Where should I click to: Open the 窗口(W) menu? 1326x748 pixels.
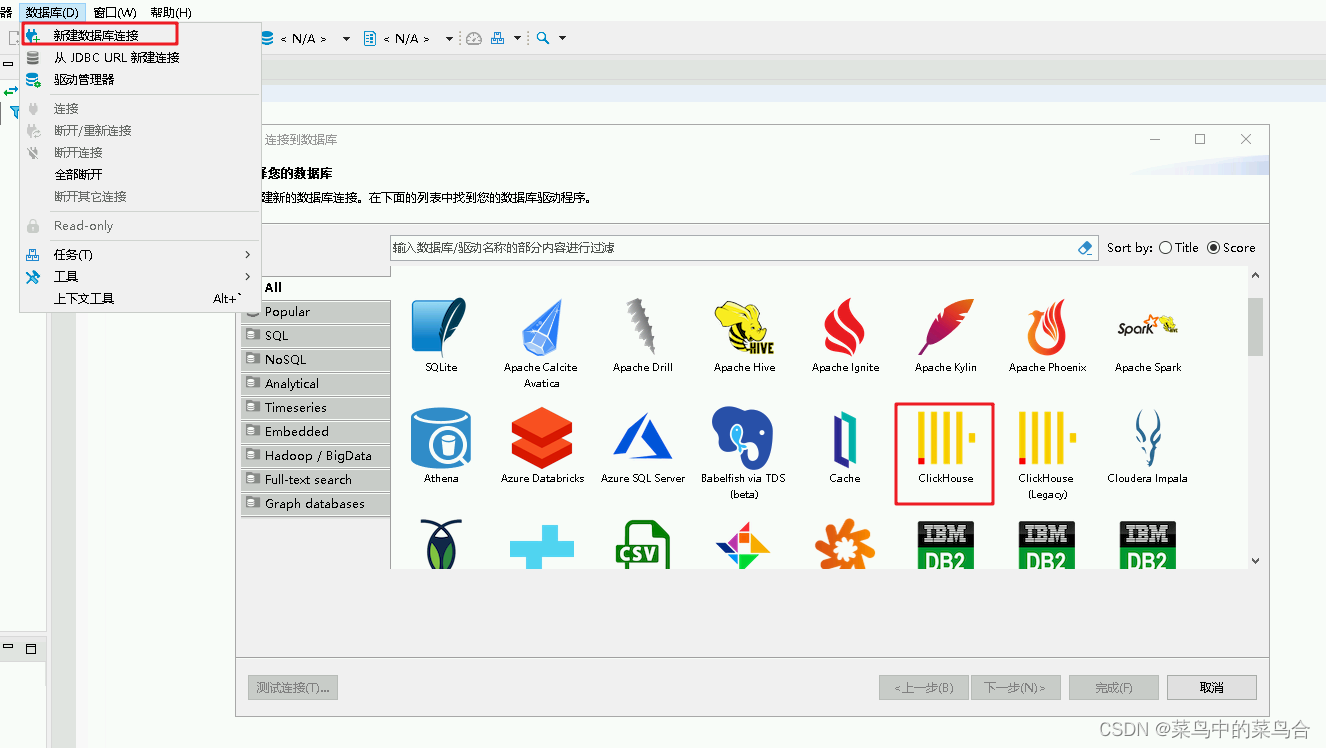click(115, 12)
